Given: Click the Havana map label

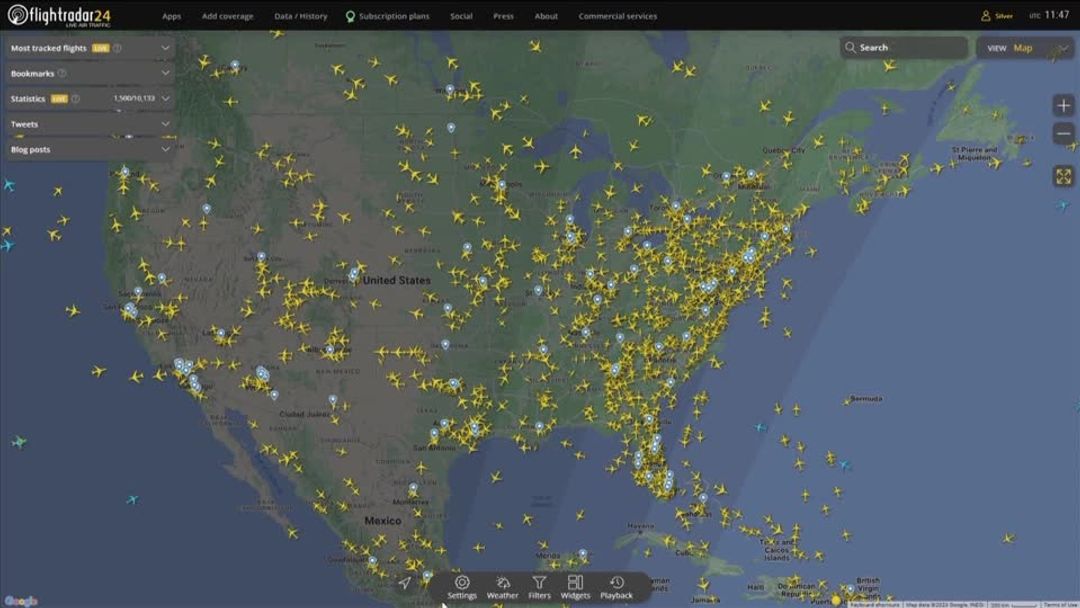Looking at the screenshot, I should click(641, 526).
